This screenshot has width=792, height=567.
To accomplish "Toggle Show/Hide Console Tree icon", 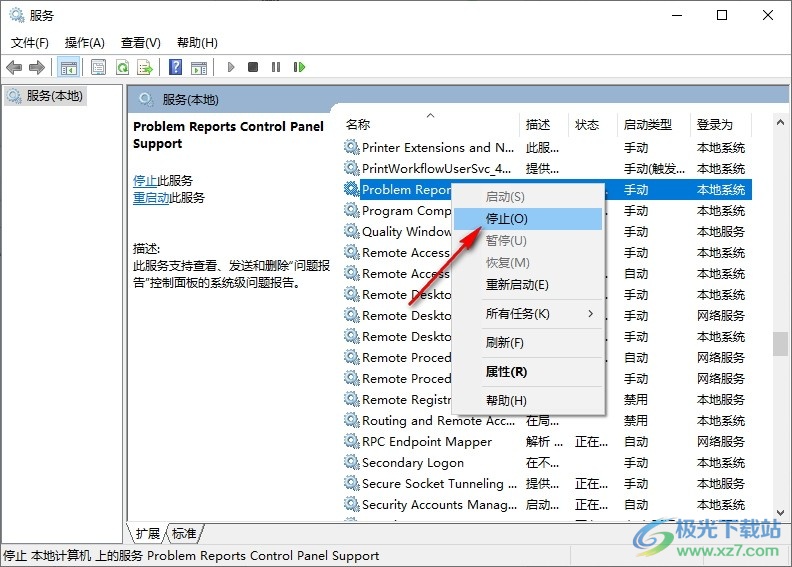I will pos(69,67).
